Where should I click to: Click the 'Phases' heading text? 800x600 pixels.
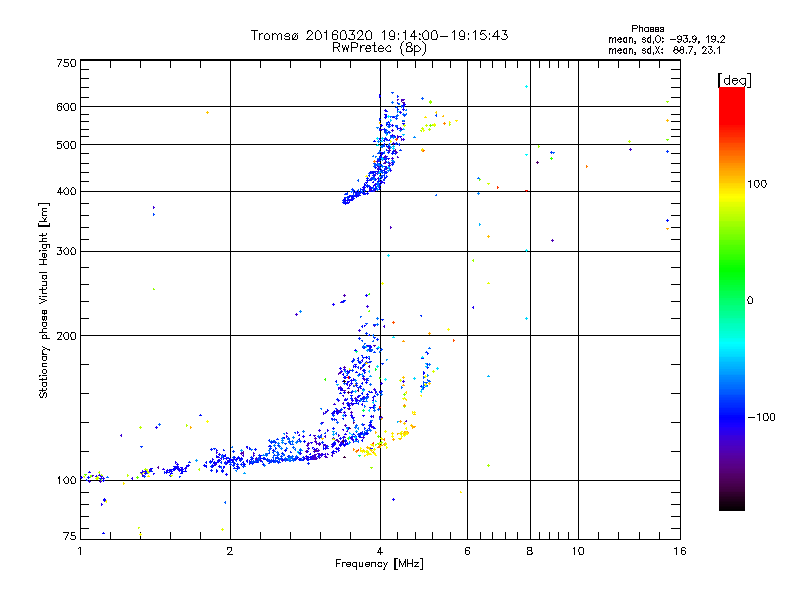click(x=647, y=29)
